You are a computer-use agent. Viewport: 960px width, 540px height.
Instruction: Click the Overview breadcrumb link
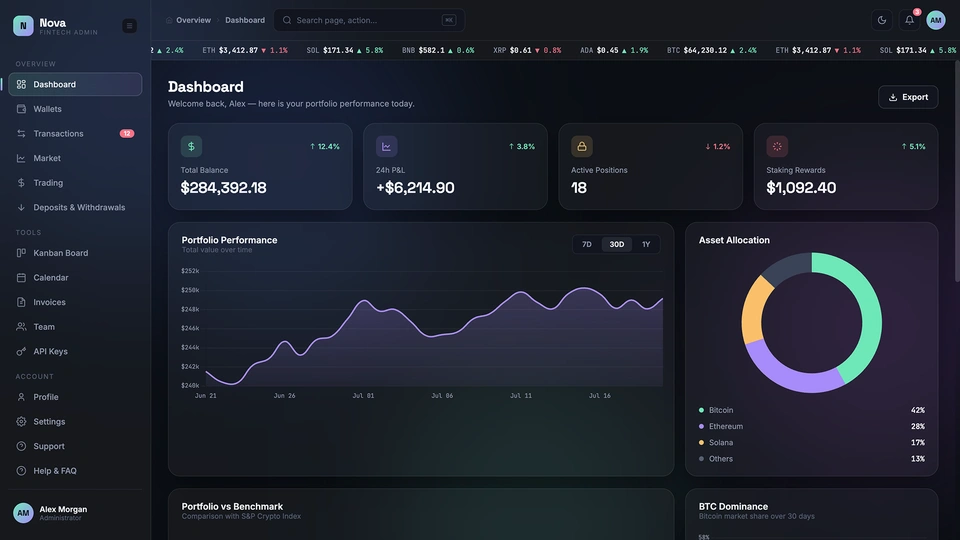[193, 20]
